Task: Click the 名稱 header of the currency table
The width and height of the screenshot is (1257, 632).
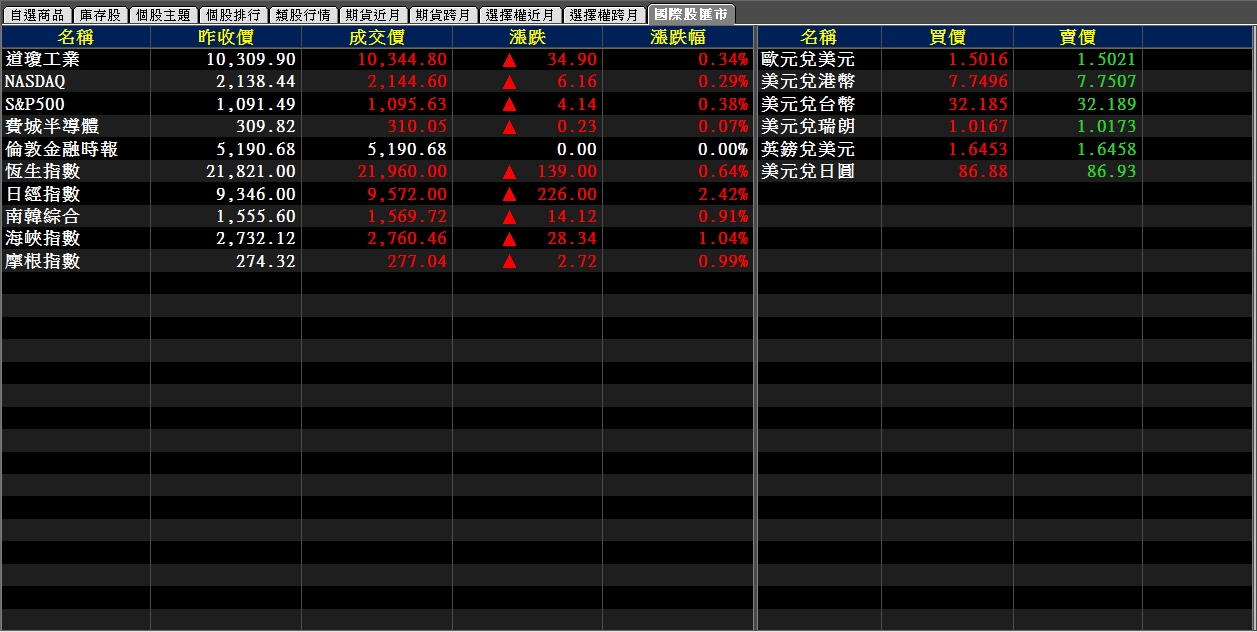Action: (x=819, y=37)
